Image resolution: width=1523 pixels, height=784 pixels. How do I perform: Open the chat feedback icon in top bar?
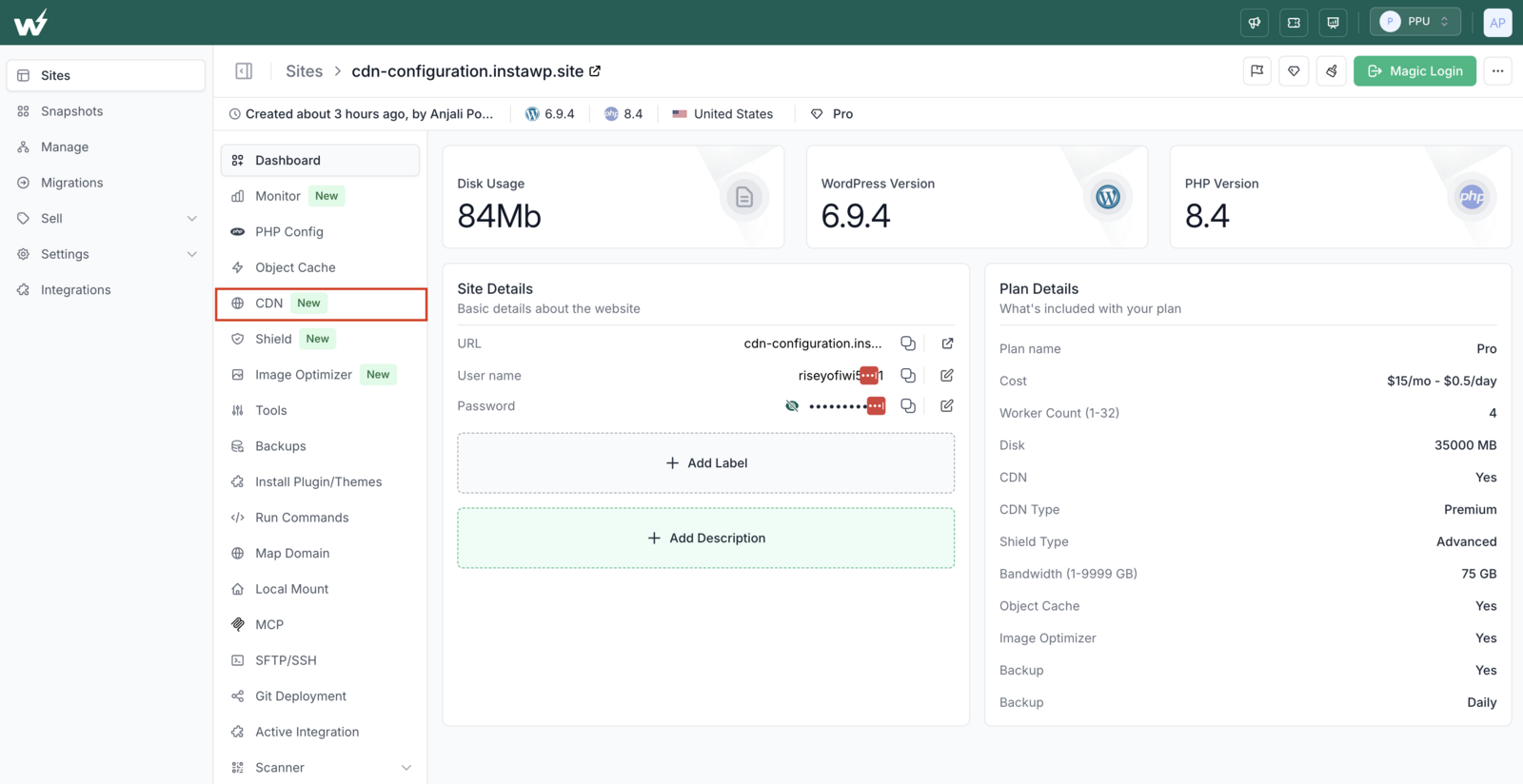[x=1333, y=22]
